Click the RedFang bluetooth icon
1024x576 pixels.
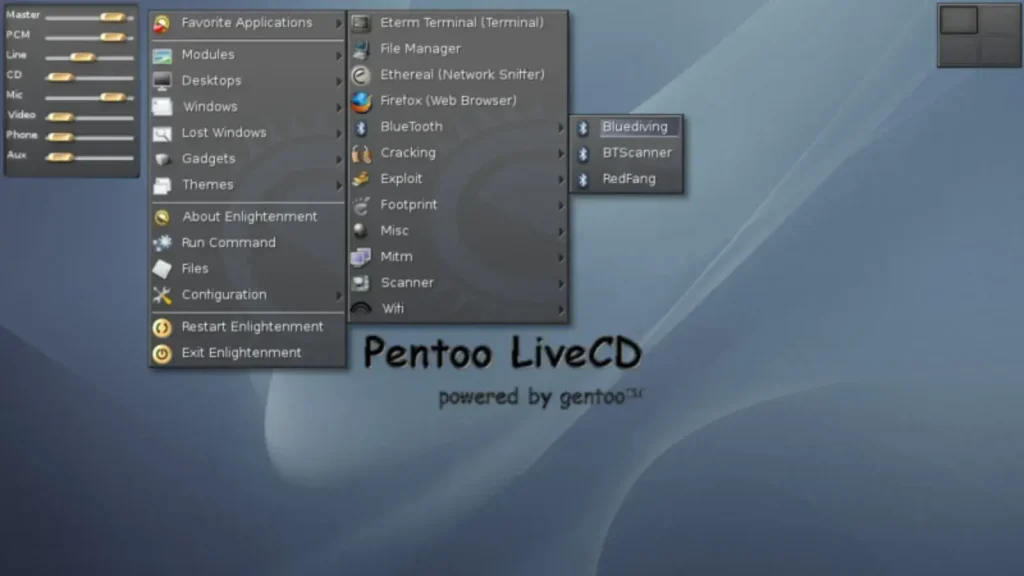tap(583, 180)
